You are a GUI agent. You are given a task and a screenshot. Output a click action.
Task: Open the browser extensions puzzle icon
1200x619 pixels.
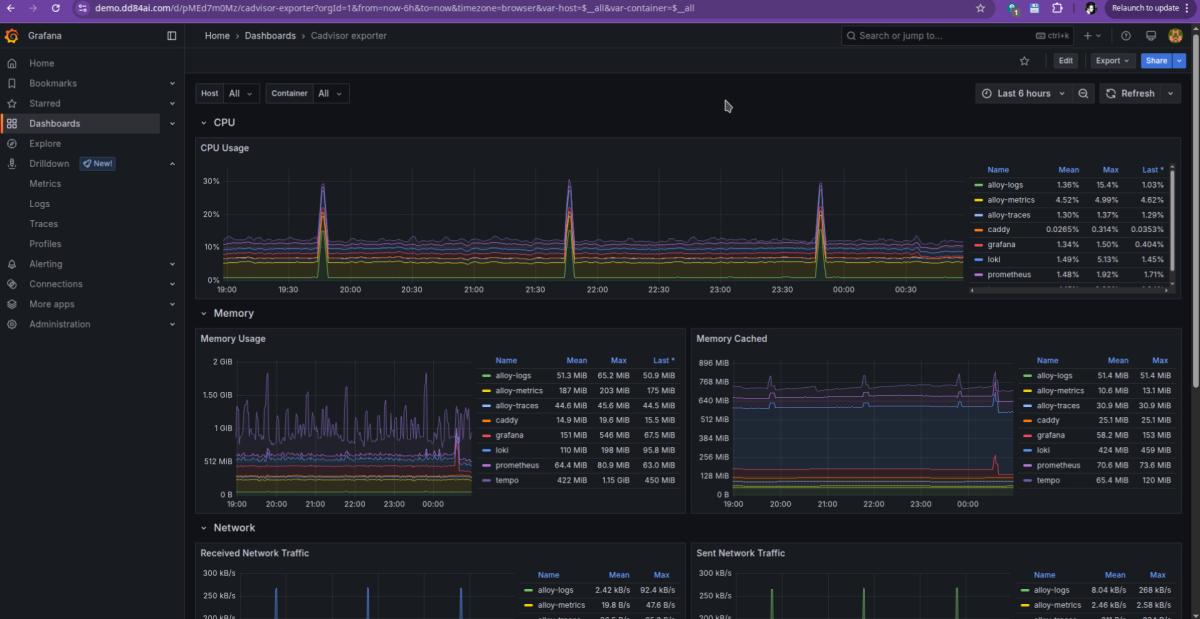(1058, 8)
